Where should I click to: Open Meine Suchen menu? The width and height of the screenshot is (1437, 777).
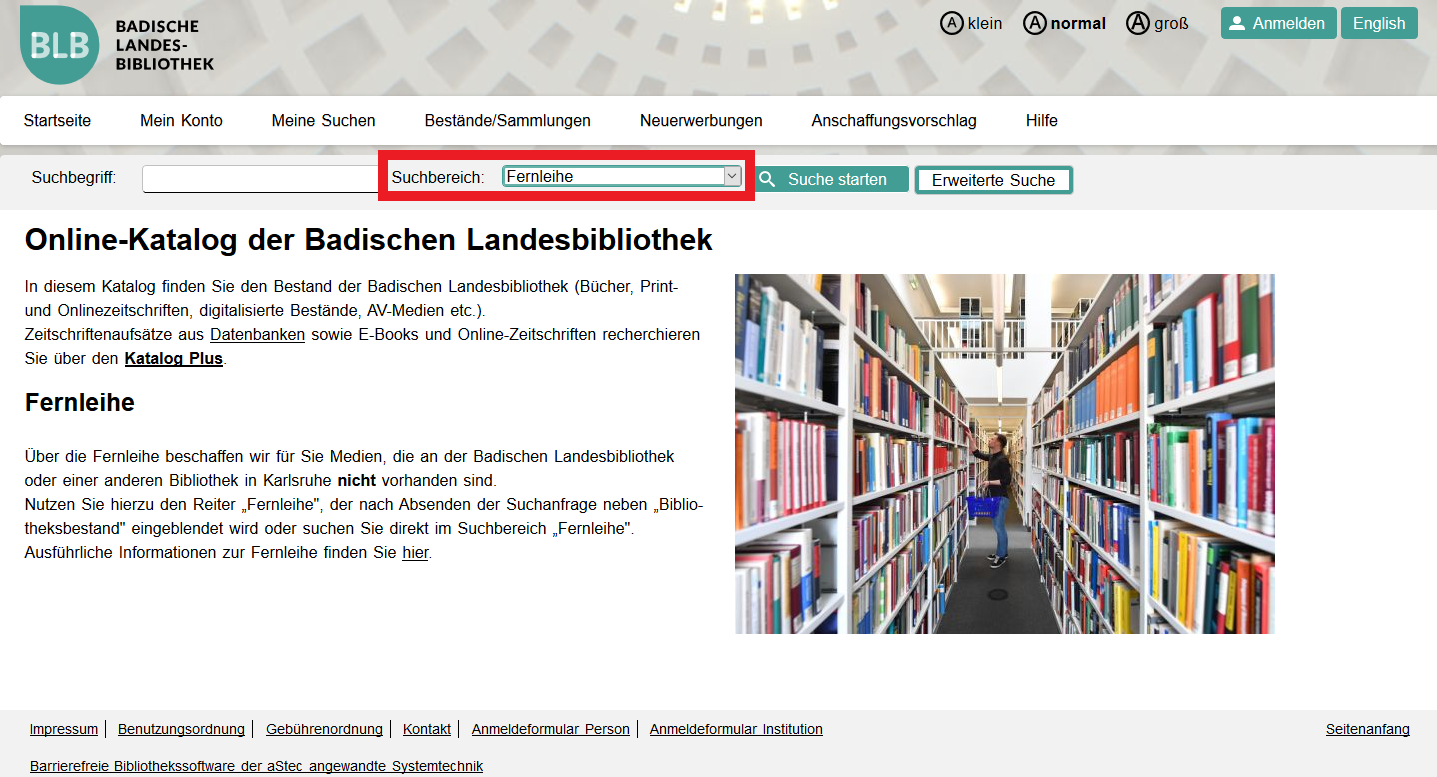(323, 121)
